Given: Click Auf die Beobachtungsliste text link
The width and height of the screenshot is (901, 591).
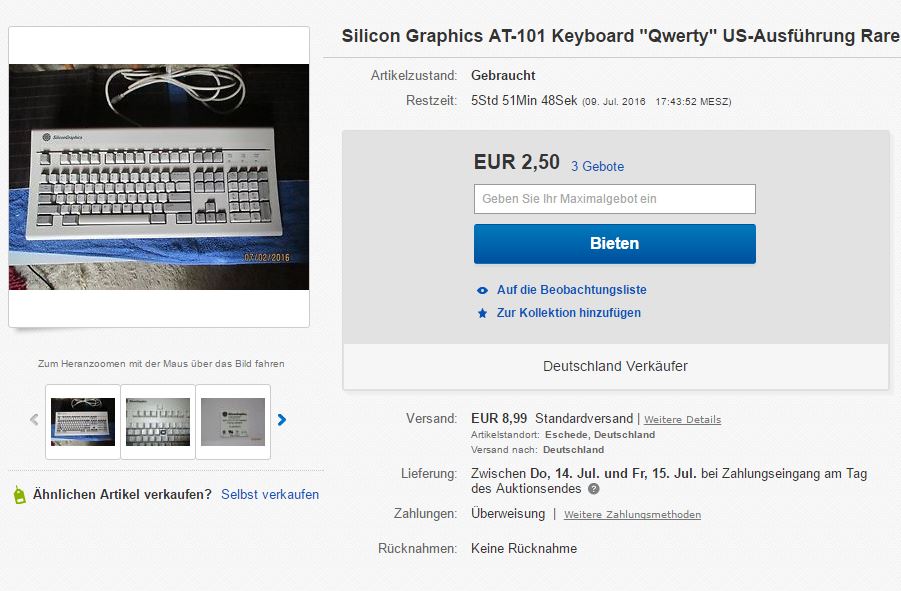Looking at the screenshot, I should [x=571, y=290].
